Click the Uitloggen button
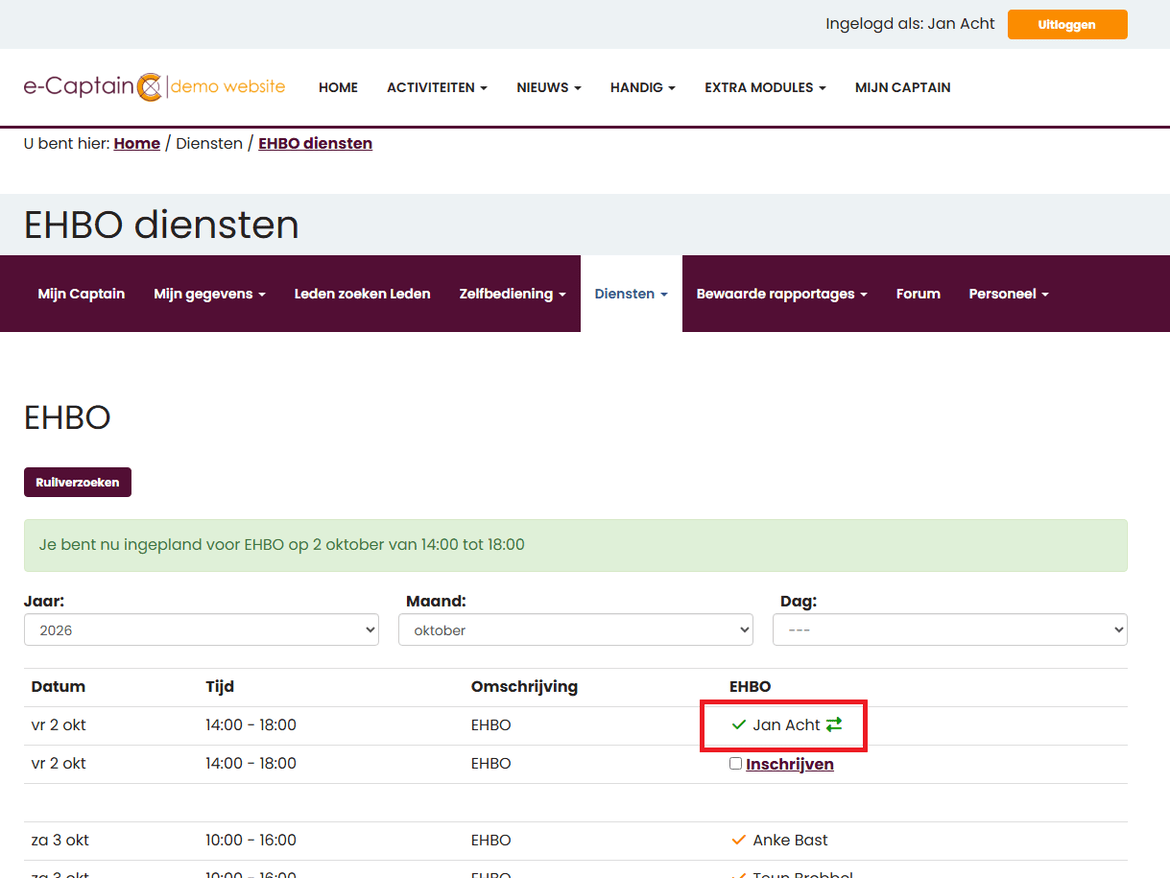 1067,25
